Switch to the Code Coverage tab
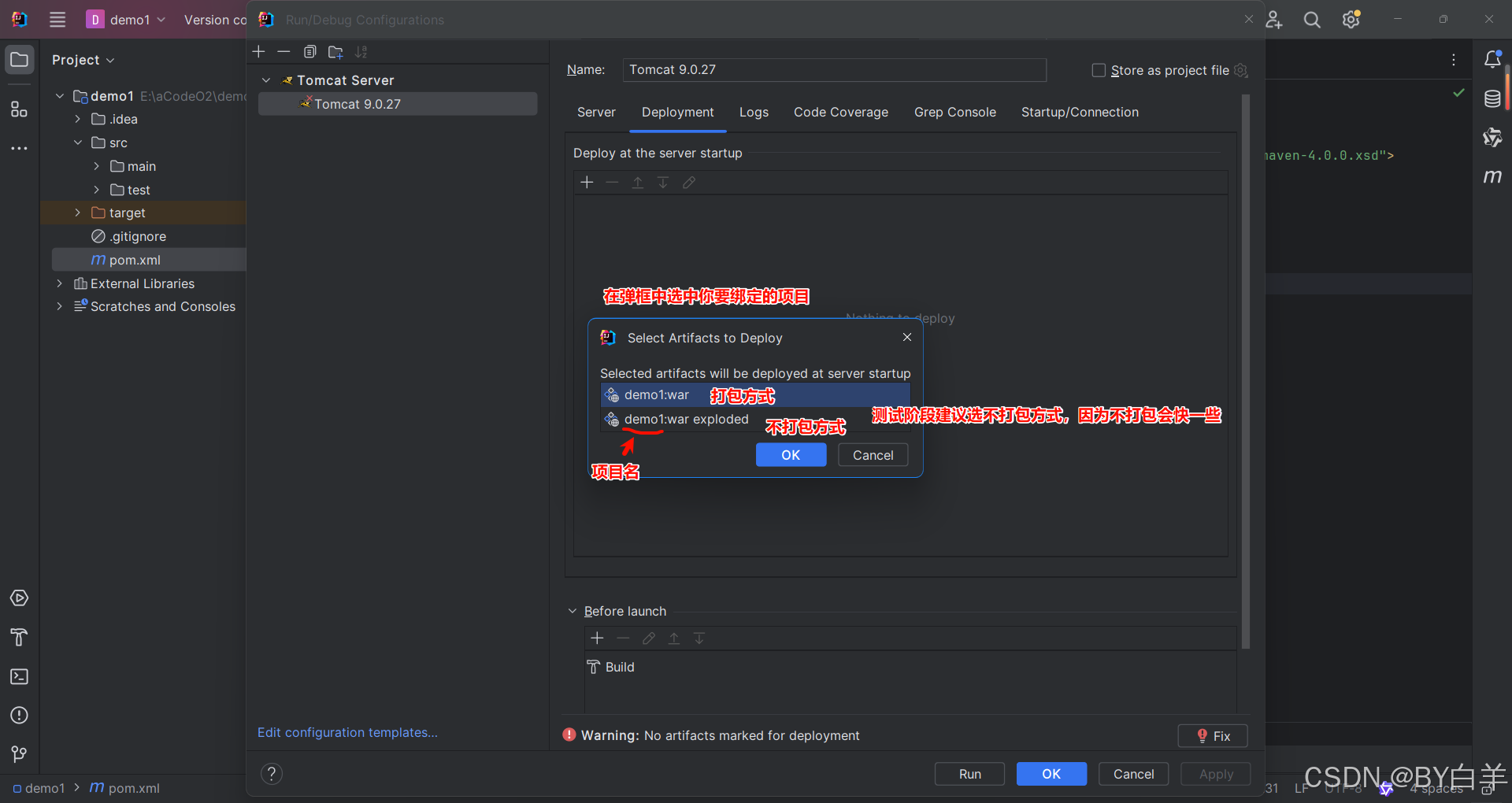 tap(841, 112)
